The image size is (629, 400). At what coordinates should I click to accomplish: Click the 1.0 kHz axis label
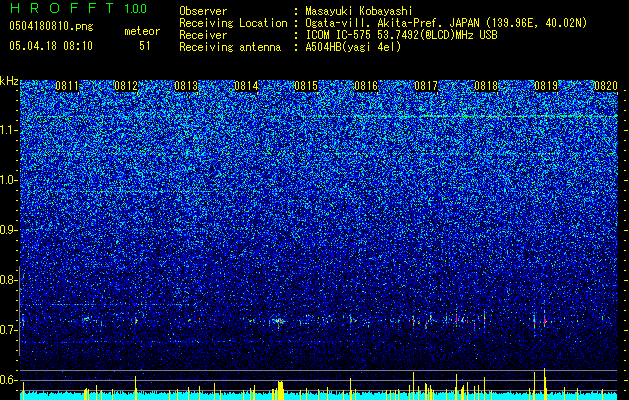click(8, 180)
